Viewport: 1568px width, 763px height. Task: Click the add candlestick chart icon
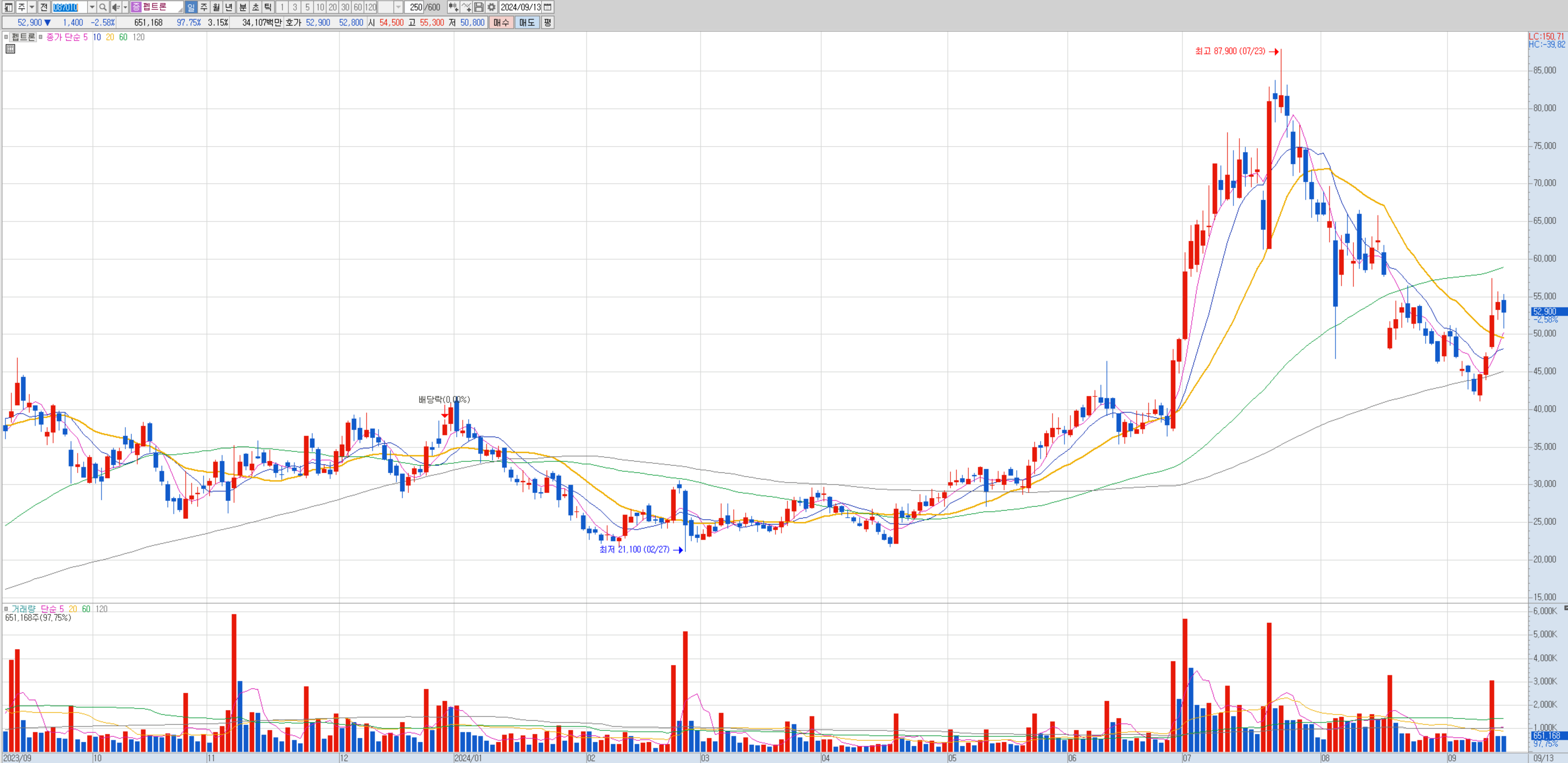(453, 8)
